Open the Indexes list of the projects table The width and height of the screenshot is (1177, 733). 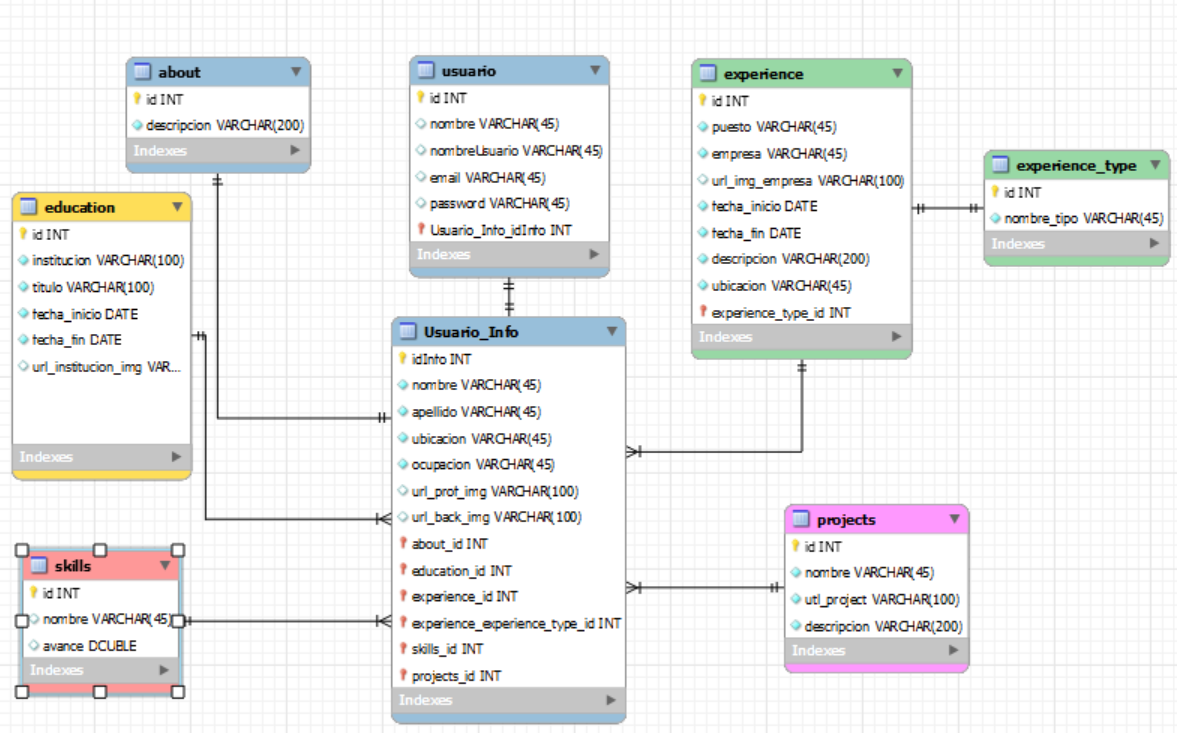point(950,650)
